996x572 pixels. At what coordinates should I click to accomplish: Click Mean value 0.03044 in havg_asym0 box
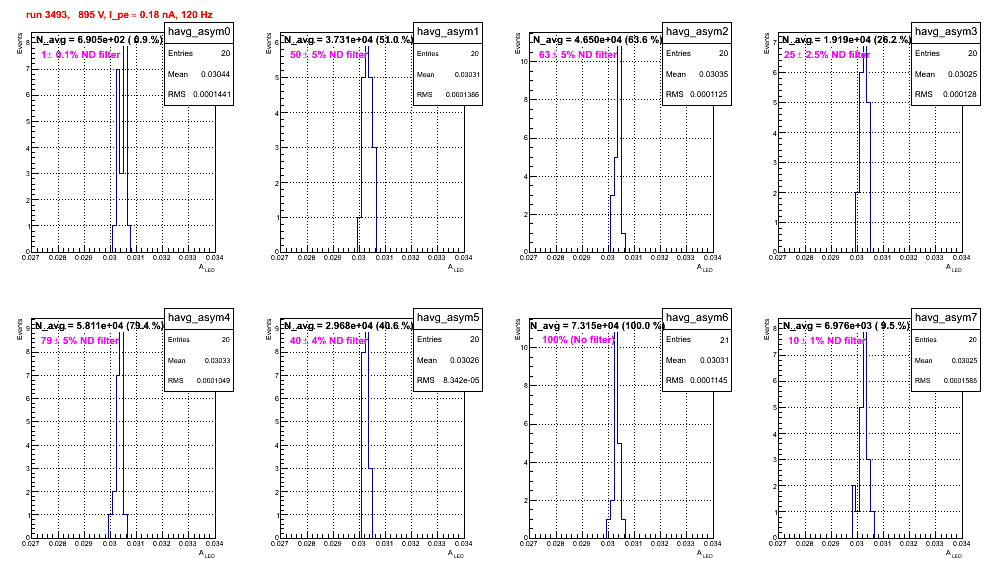click(x=215, y=74)
